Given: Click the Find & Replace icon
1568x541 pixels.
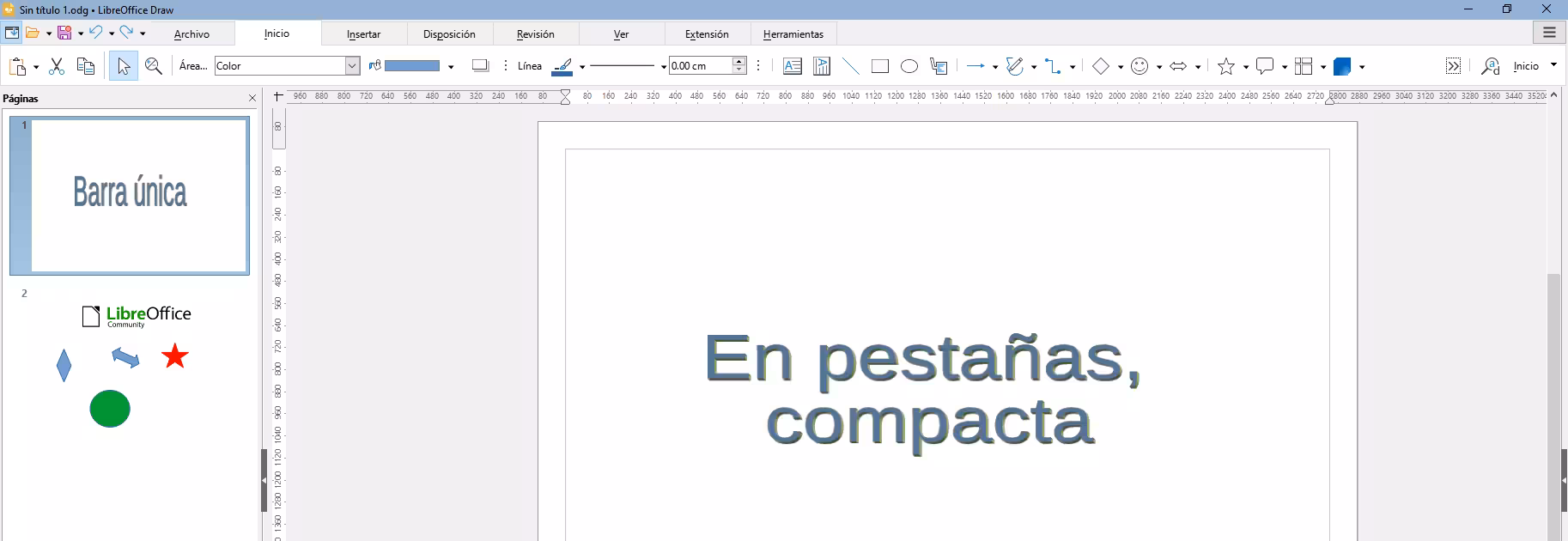Looking at the screenshot, I should (x=1491, y=66).
